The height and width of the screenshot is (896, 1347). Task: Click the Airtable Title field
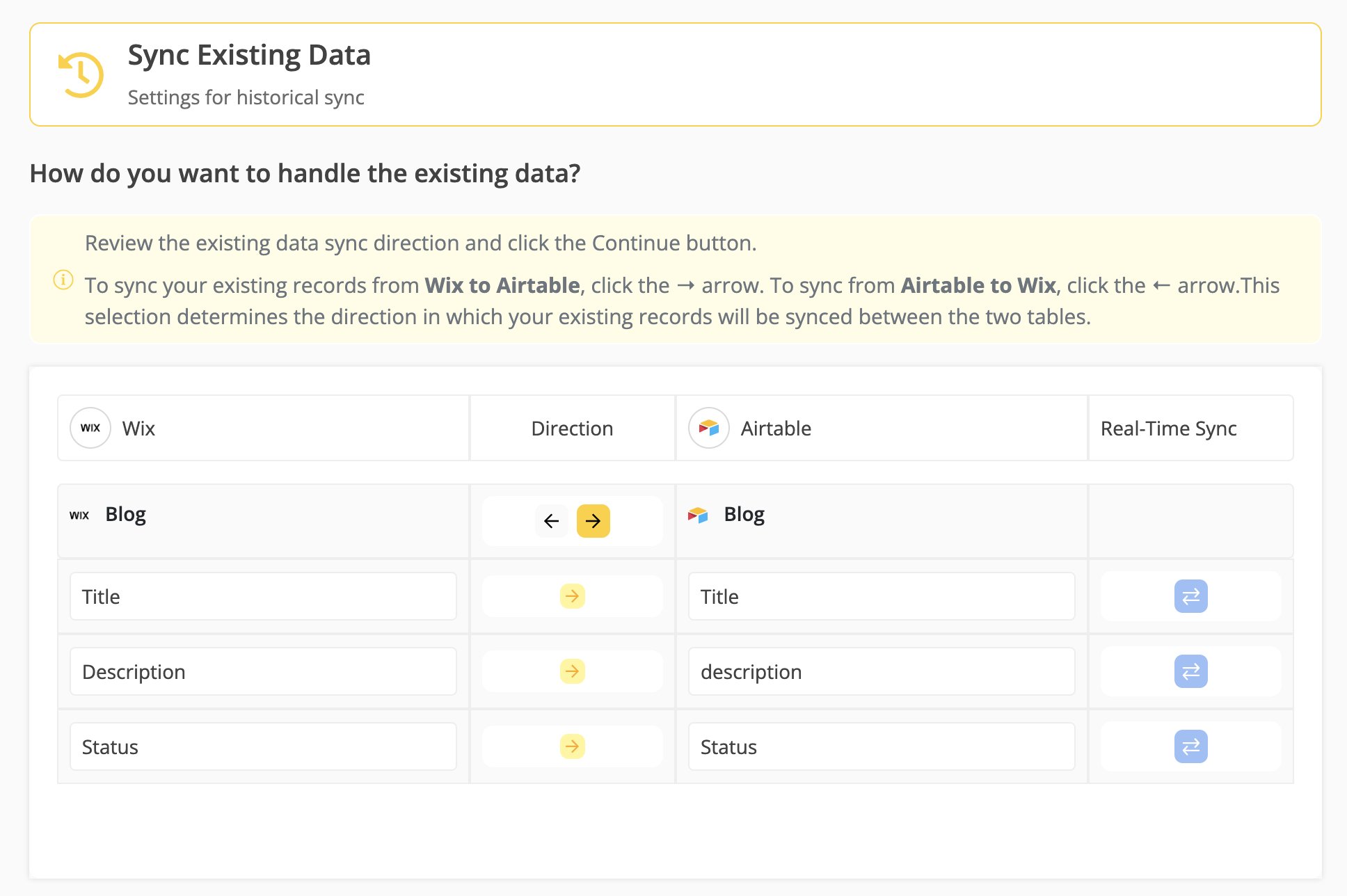coord(882,596)
